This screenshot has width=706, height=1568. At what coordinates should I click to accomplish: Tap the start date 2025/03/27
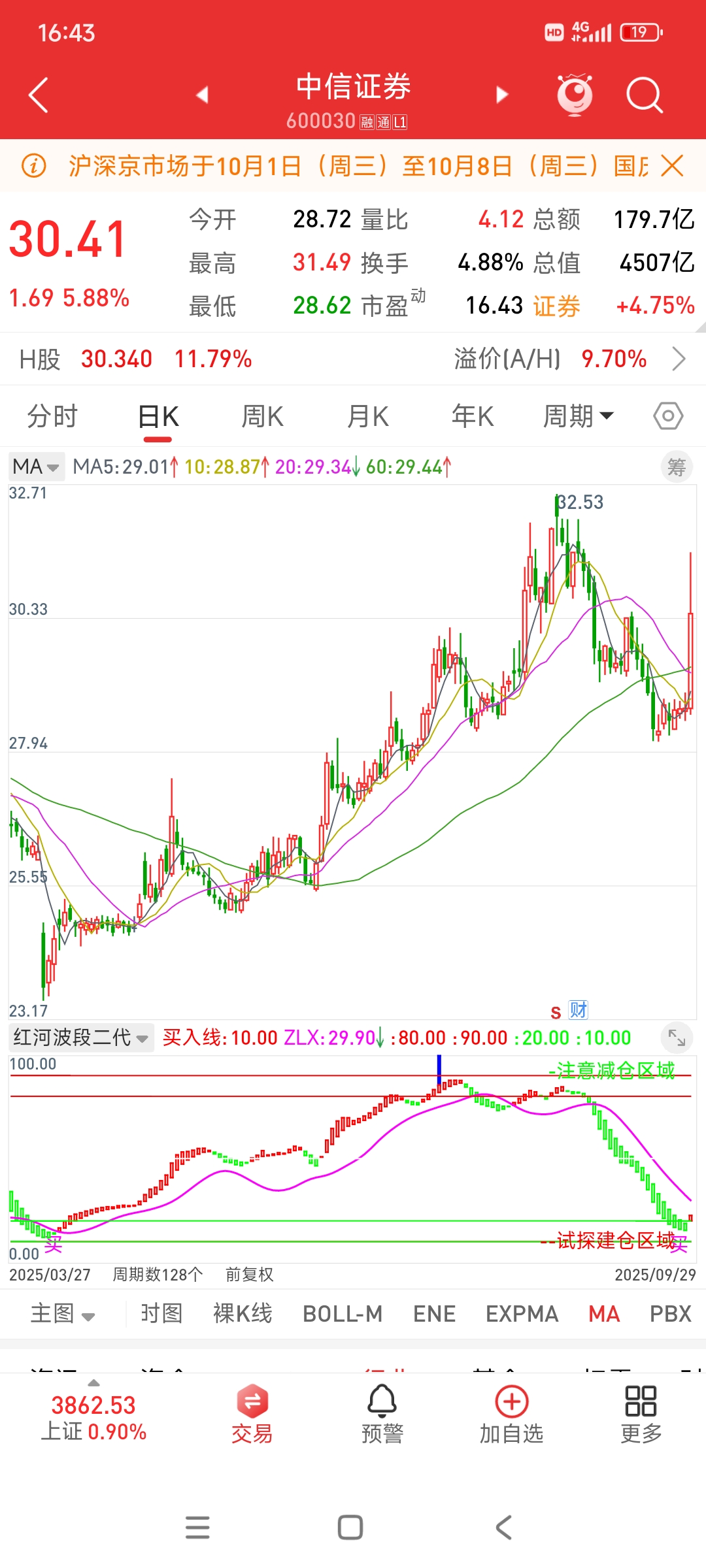click(x=50, y=1275)
